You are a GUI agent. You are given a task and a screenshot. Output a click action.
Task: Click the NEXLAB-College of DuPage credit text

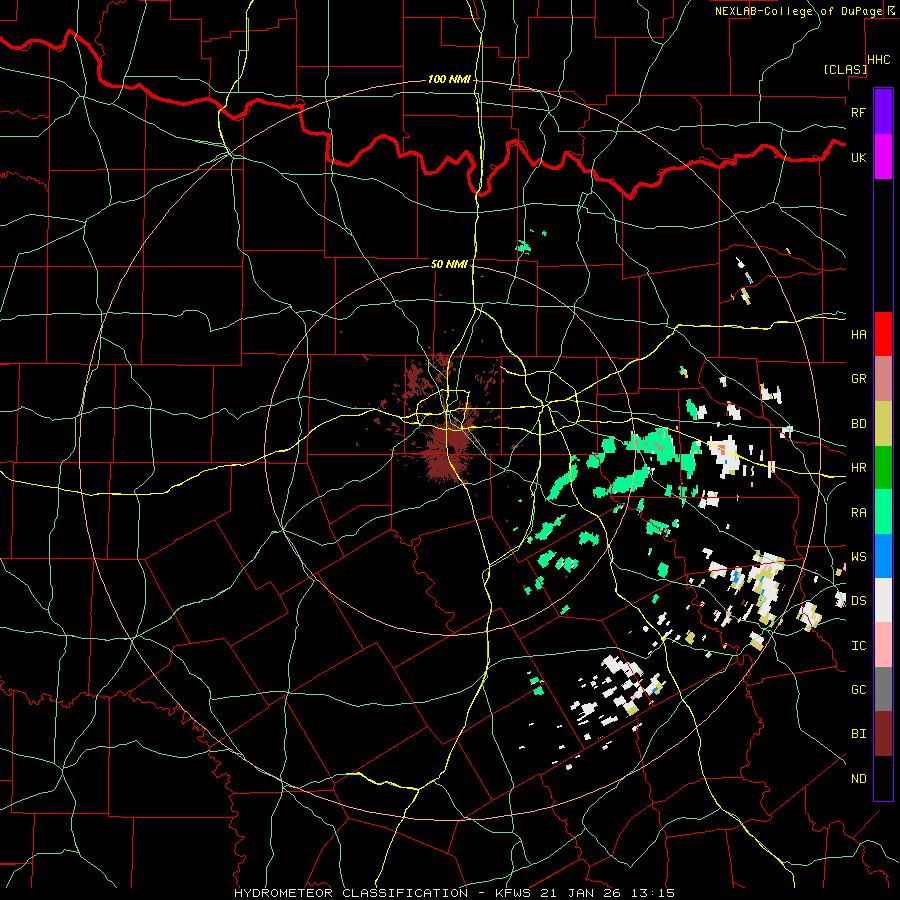[x=798, y=11]
